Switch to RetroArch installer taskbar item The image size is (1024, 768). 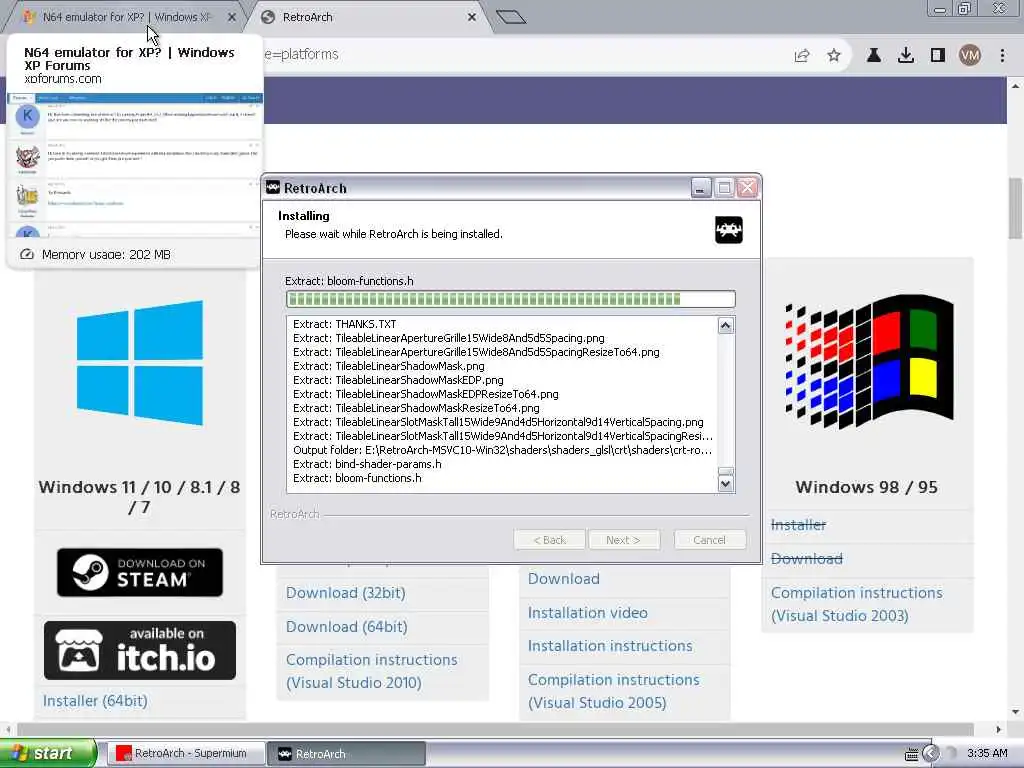(x=347, y=754)
